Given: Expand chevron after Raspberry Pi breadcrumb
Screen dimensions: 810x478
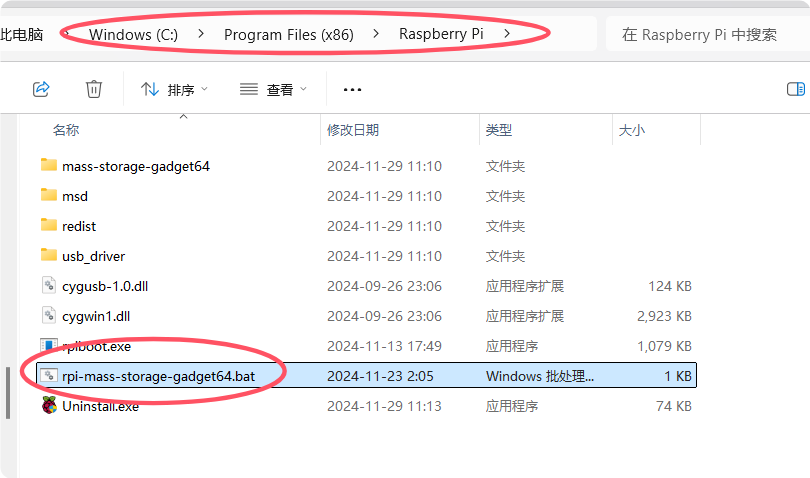Looking at the screenshot, I should click(x=508, y=34).
